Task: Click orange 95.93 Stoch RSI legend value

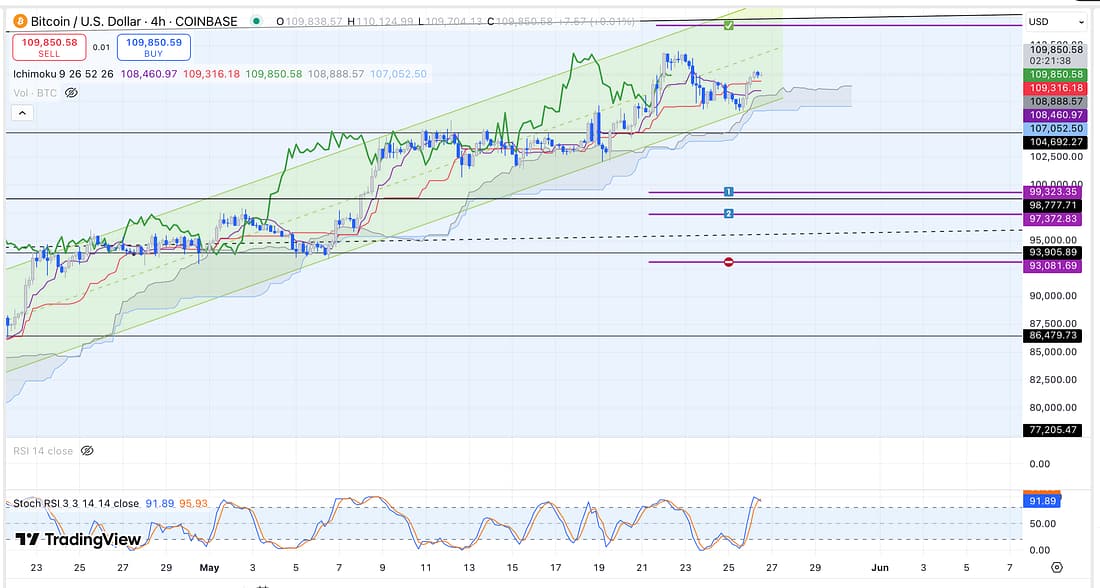Action: 194,503
